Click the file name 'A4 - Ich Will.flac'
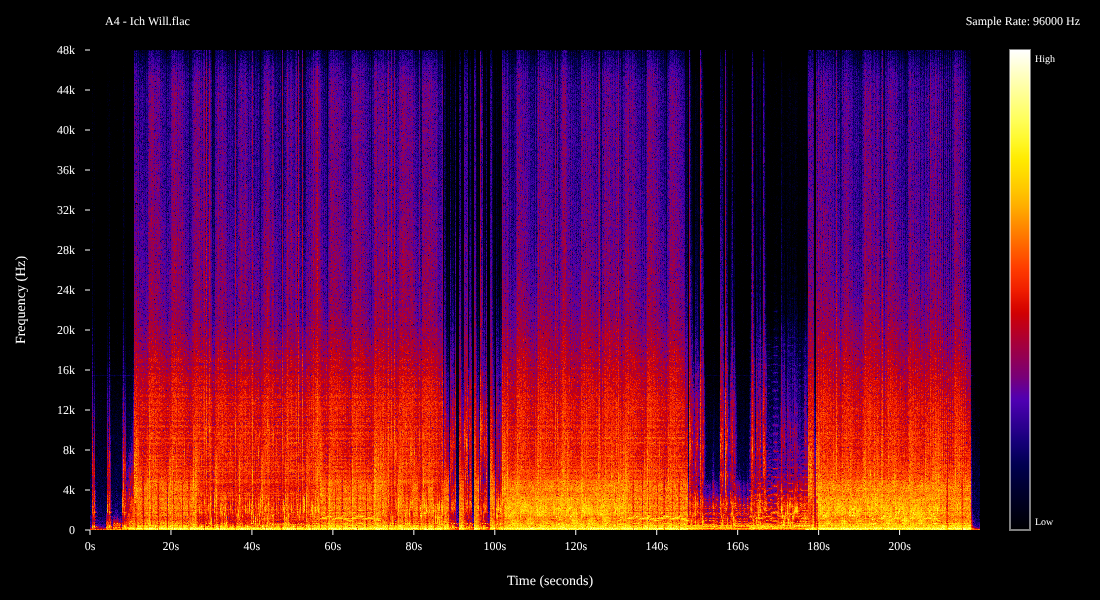Screen dimensions: 1100x600 [147, 21]
